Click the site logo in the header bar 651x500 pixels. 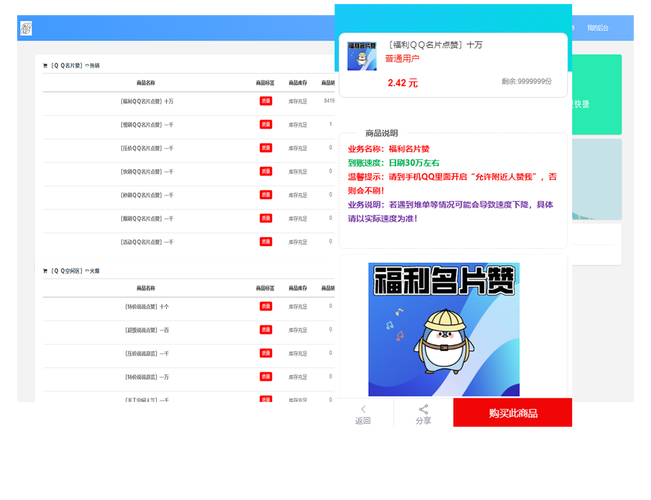26,28
